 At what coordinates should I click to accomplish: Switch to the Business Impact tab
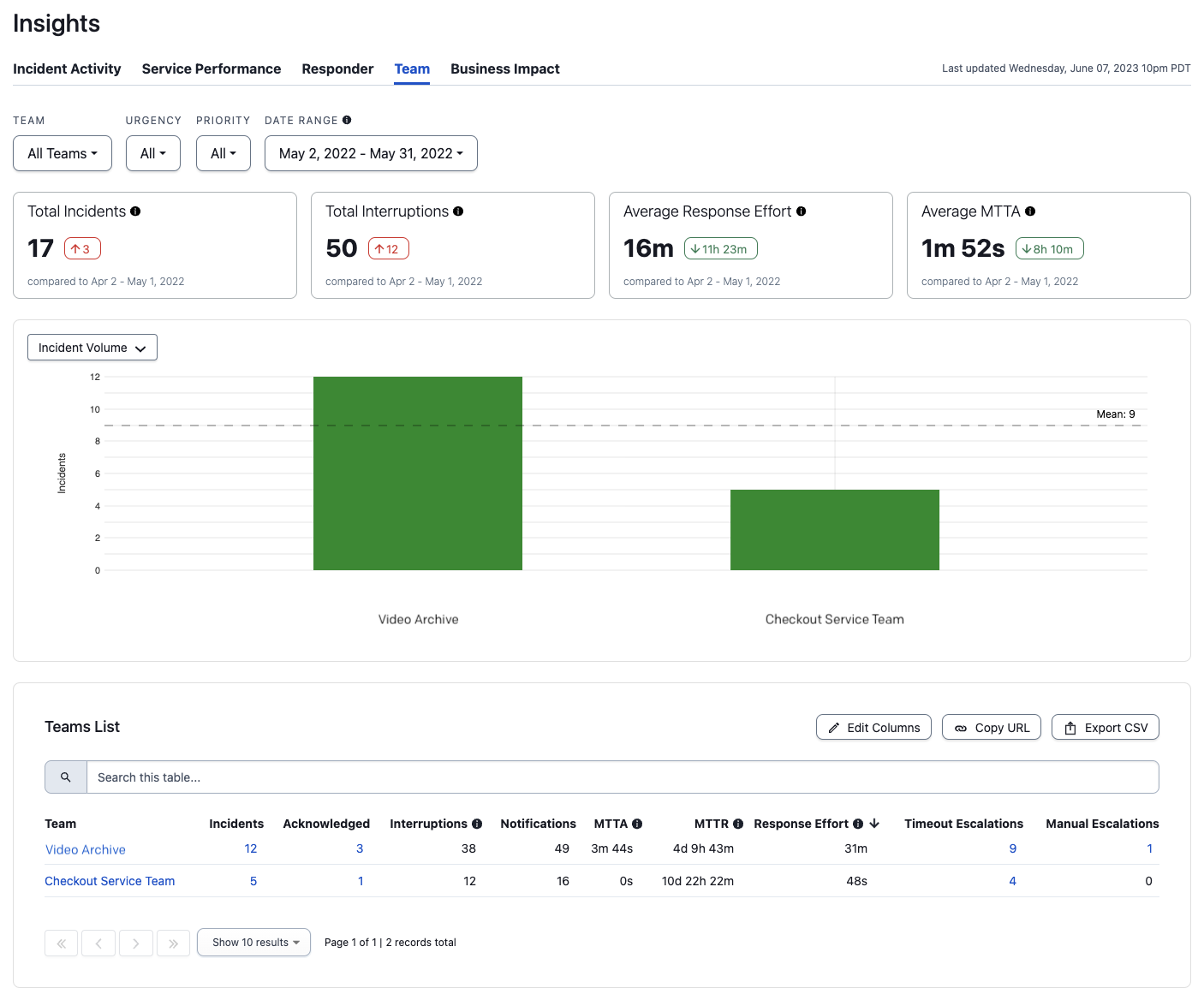(504, 68)
